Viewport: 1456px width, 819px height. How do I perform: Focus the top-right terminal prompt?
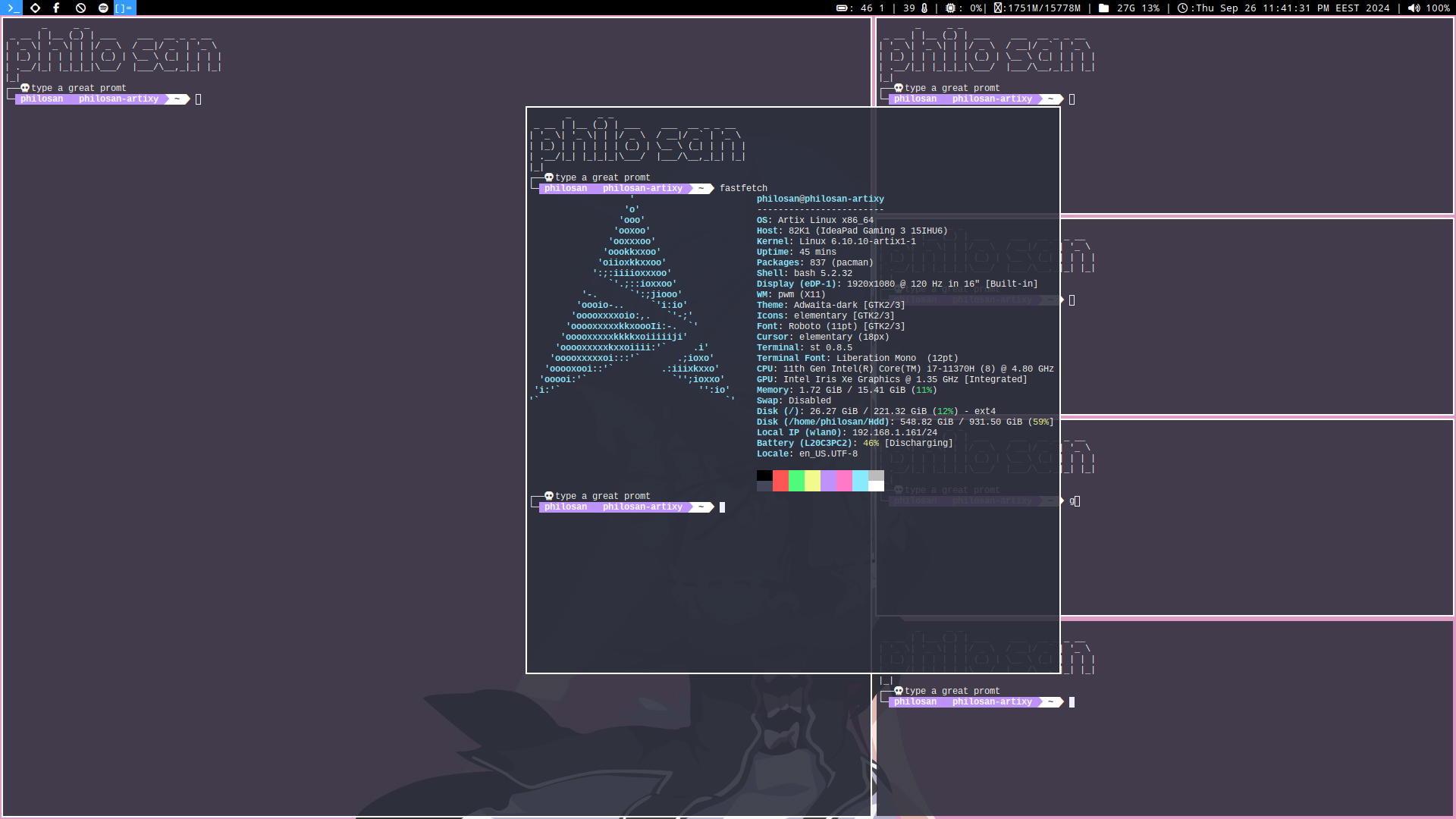(x=1072, y=99)
